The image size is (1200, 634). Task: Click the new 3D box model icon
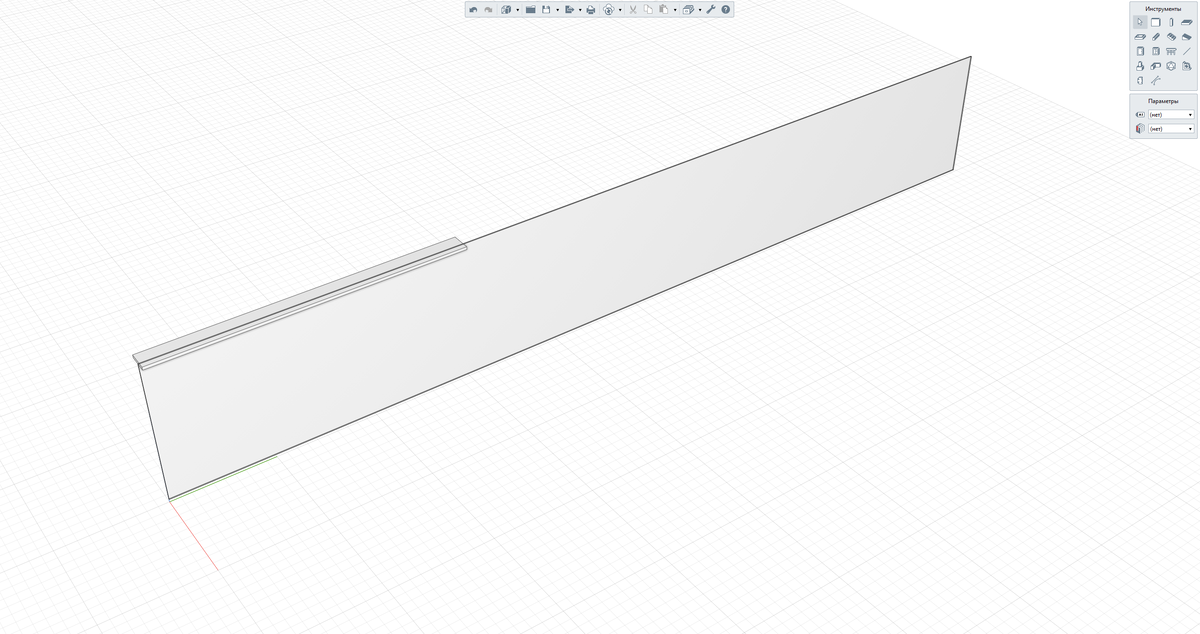click(x=506, y=10)
